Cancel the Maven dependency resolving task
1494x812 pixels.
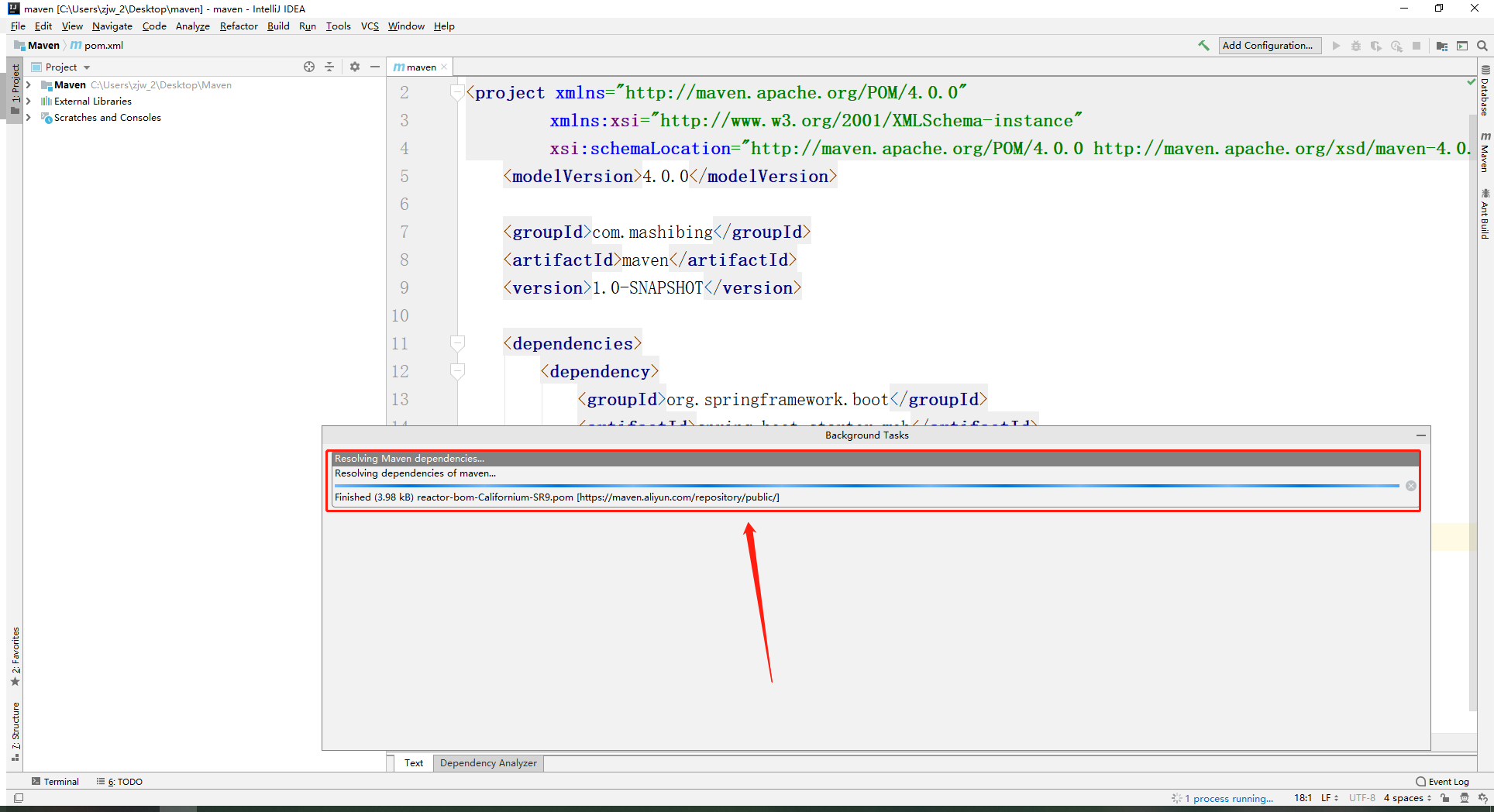click(1410, 486)
